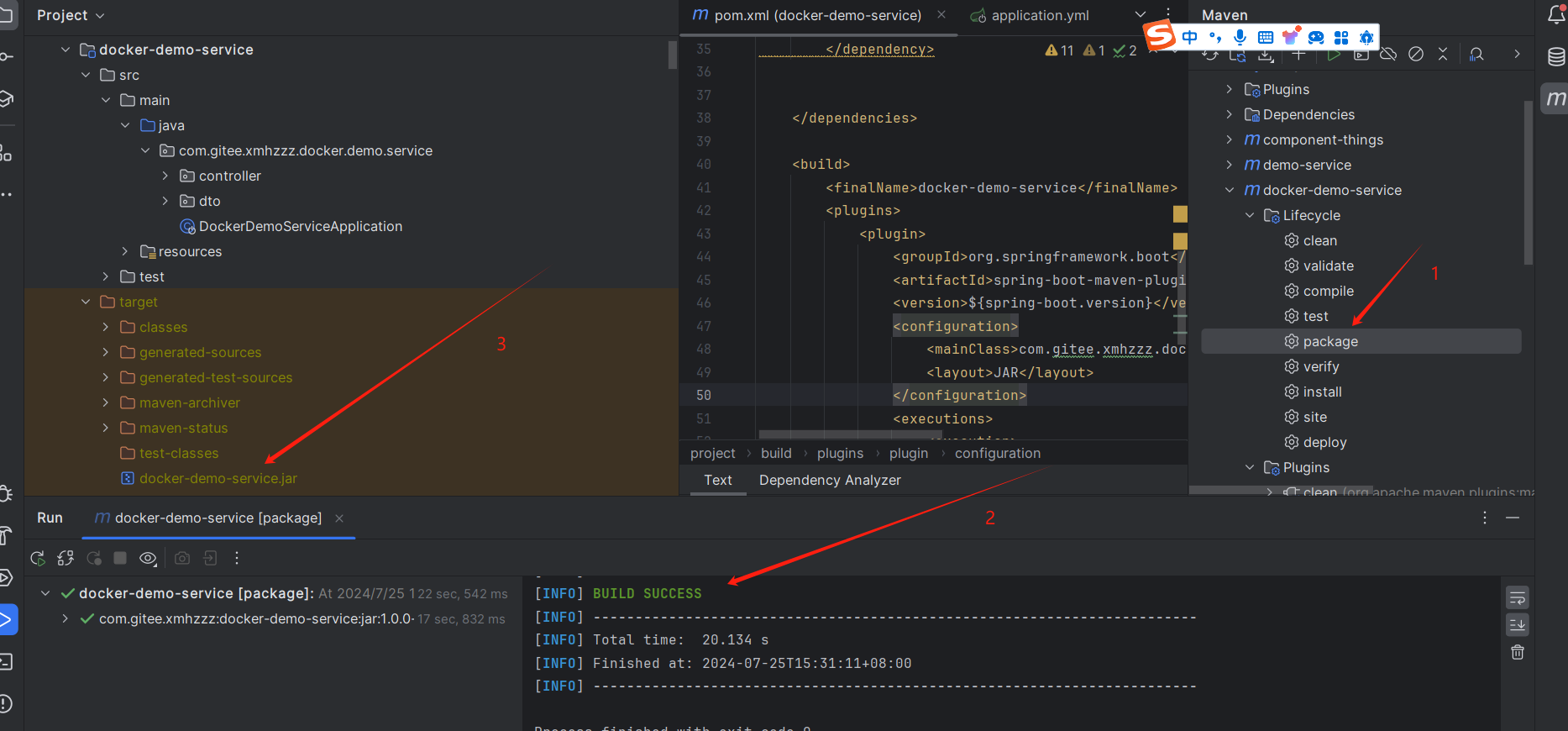
Task: Expand the classes folder under target
Action: coord(106,327)
